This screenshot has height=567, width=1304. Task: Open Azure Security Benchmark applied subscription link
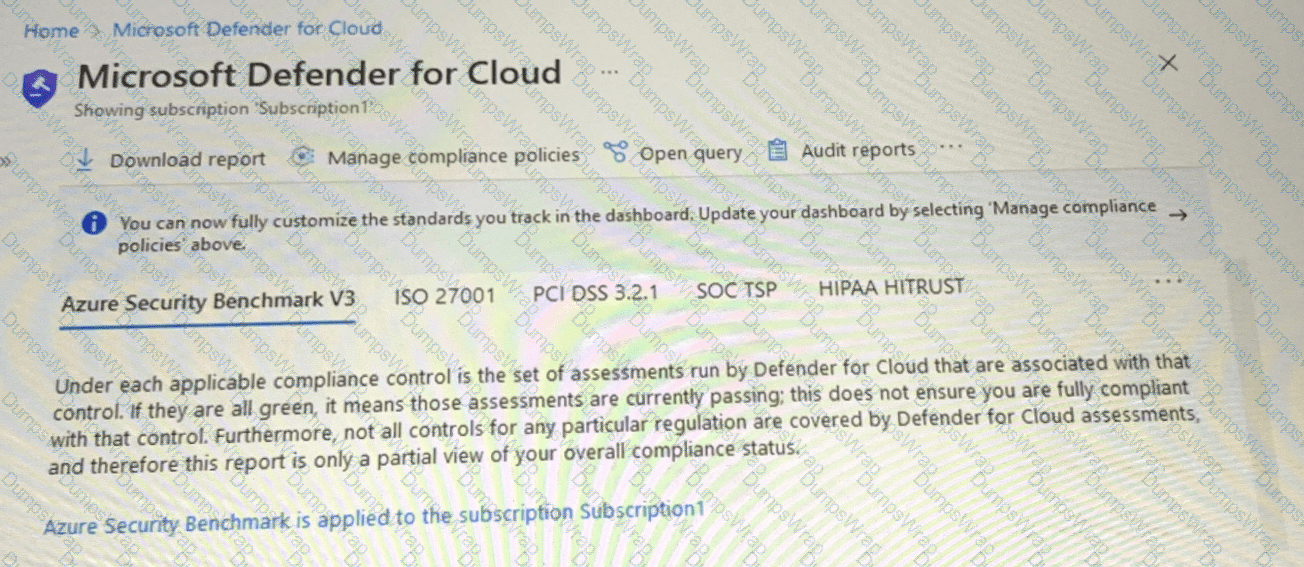[375, 516]
